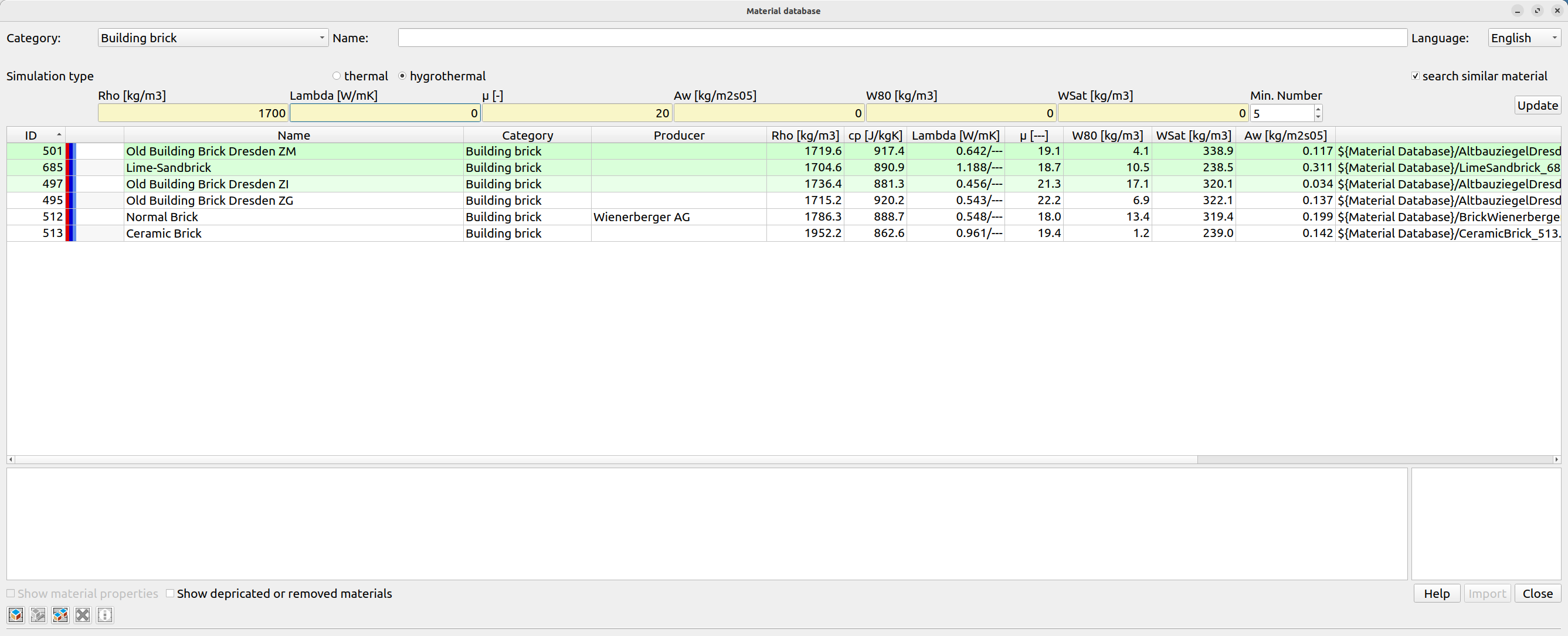The width and height of the screenshot is (1568, 636).
Task: Sort table by Producer column header
Action: (678, 136)
